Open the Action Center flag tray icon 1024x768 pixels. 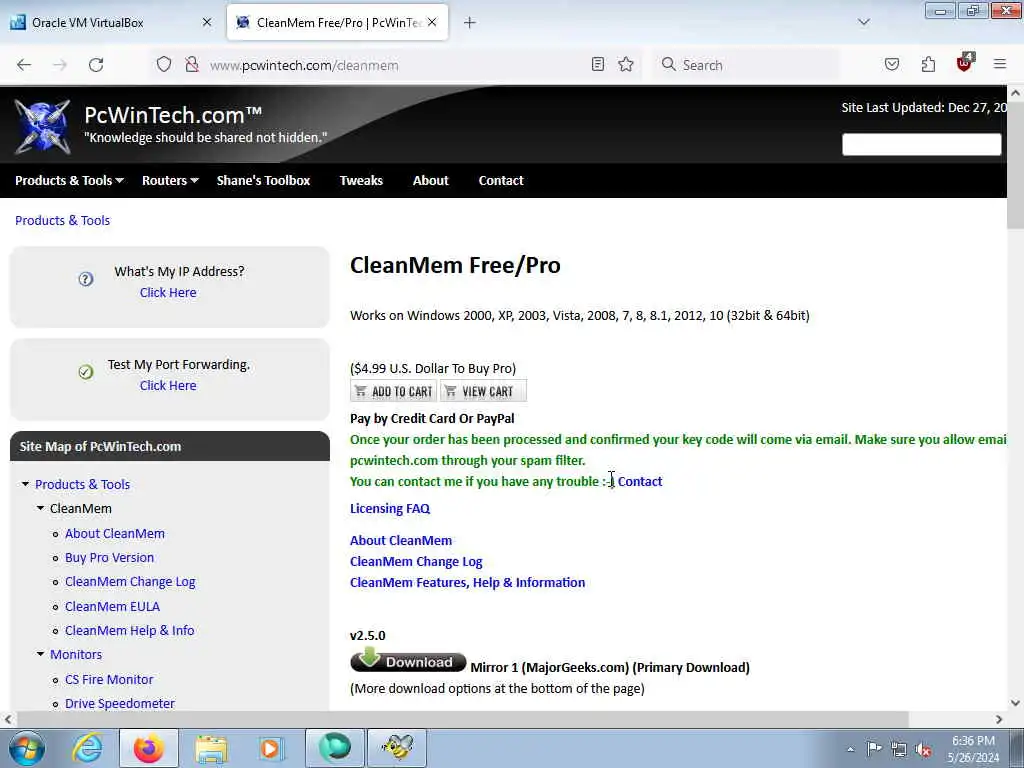coord(874,748)
